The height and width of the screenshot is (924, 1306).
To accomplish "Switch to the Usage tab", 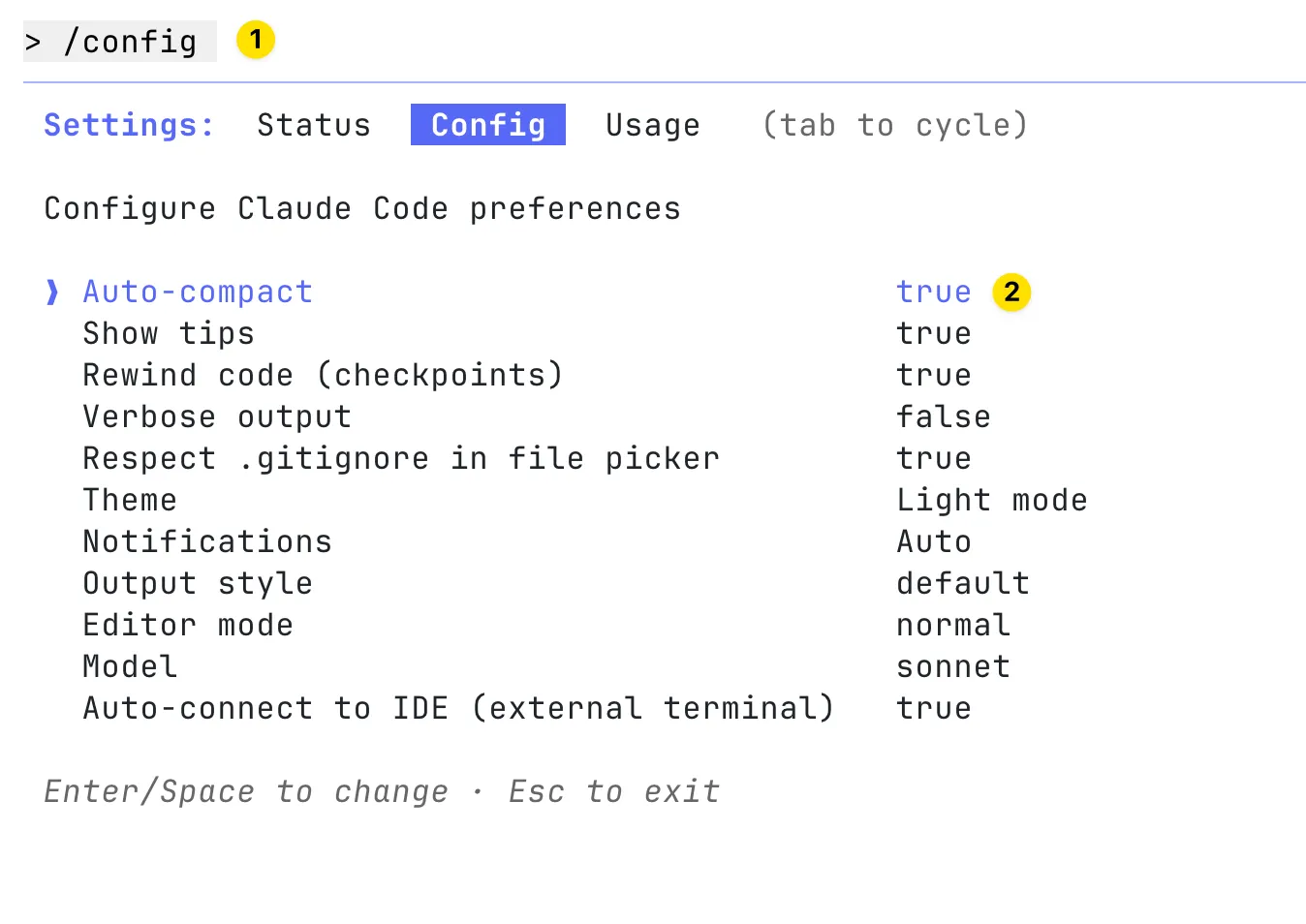I will 652,125.
